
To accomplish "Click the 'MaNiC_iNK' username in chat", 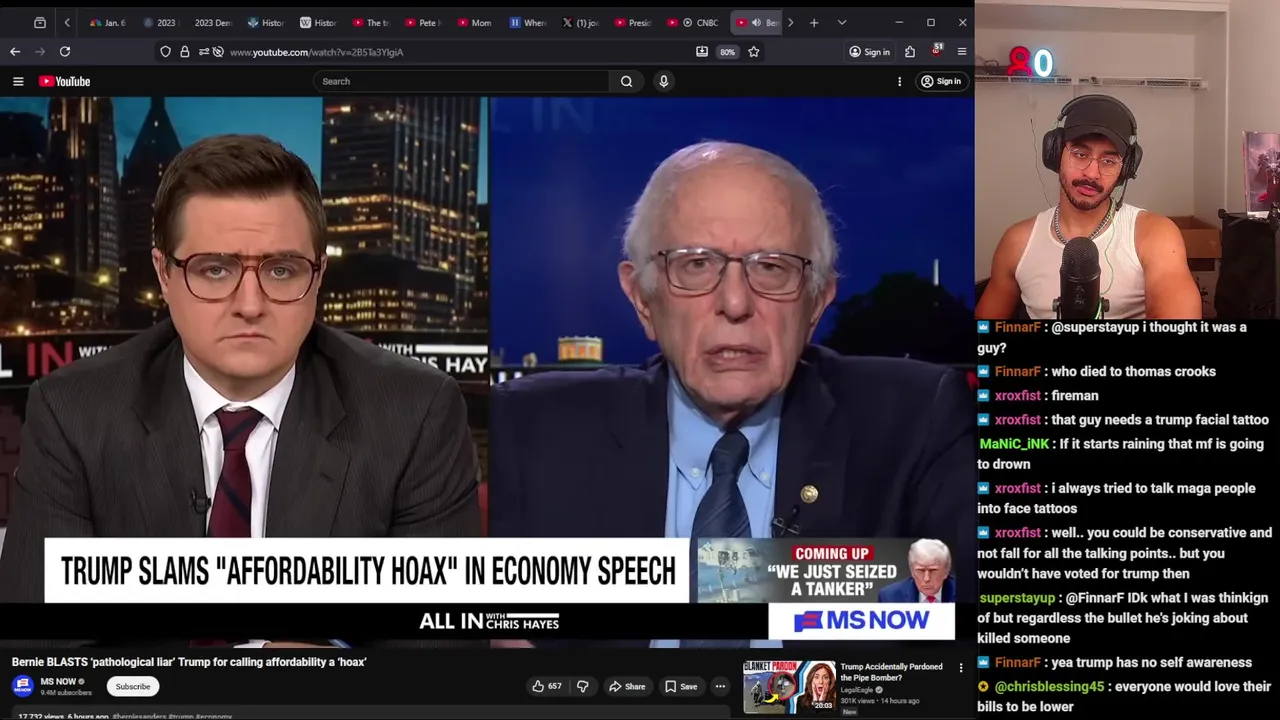I will [1014, 444].
